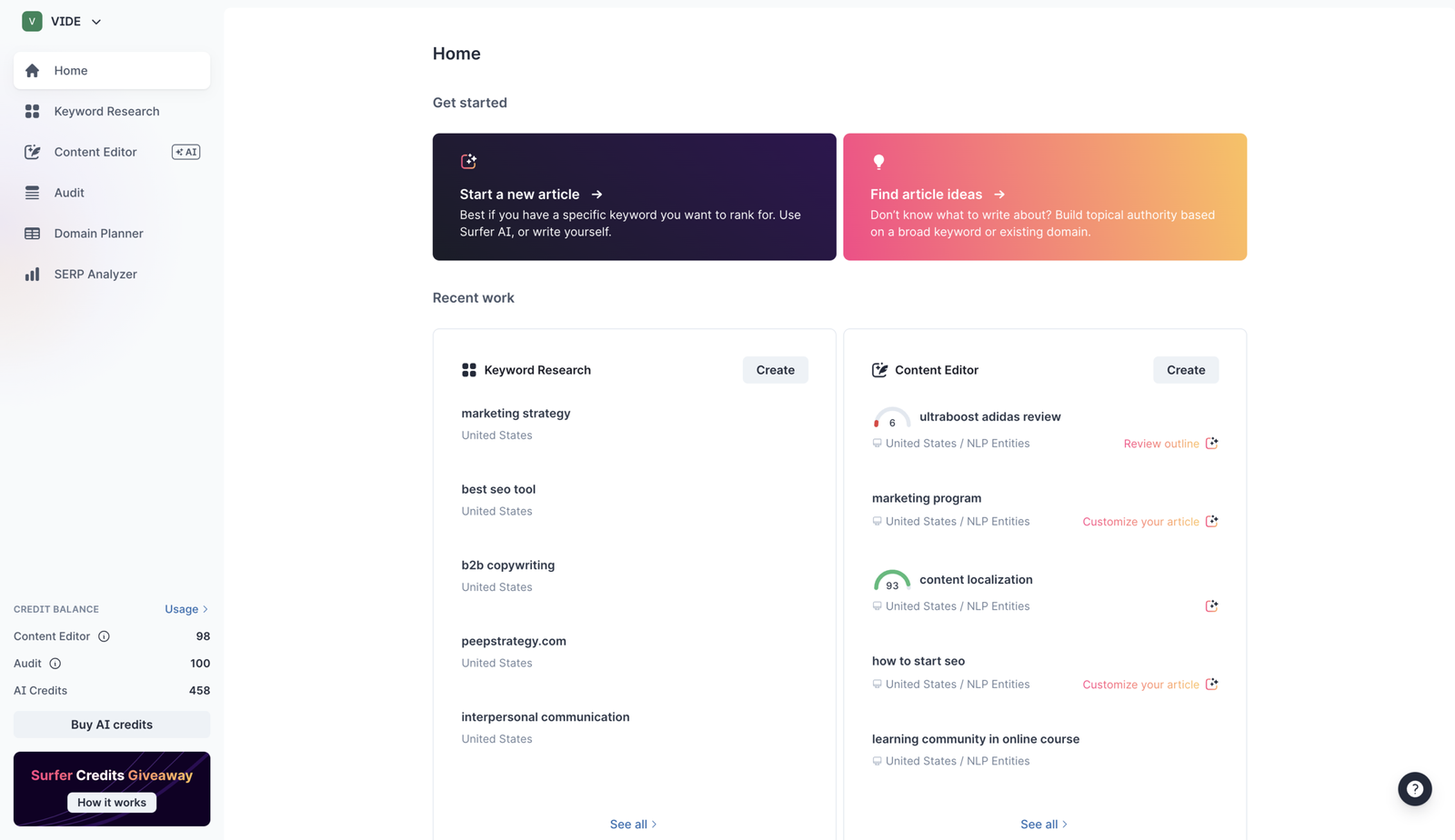
Task: Open the Start a new article card
Action: click(634, 197)
